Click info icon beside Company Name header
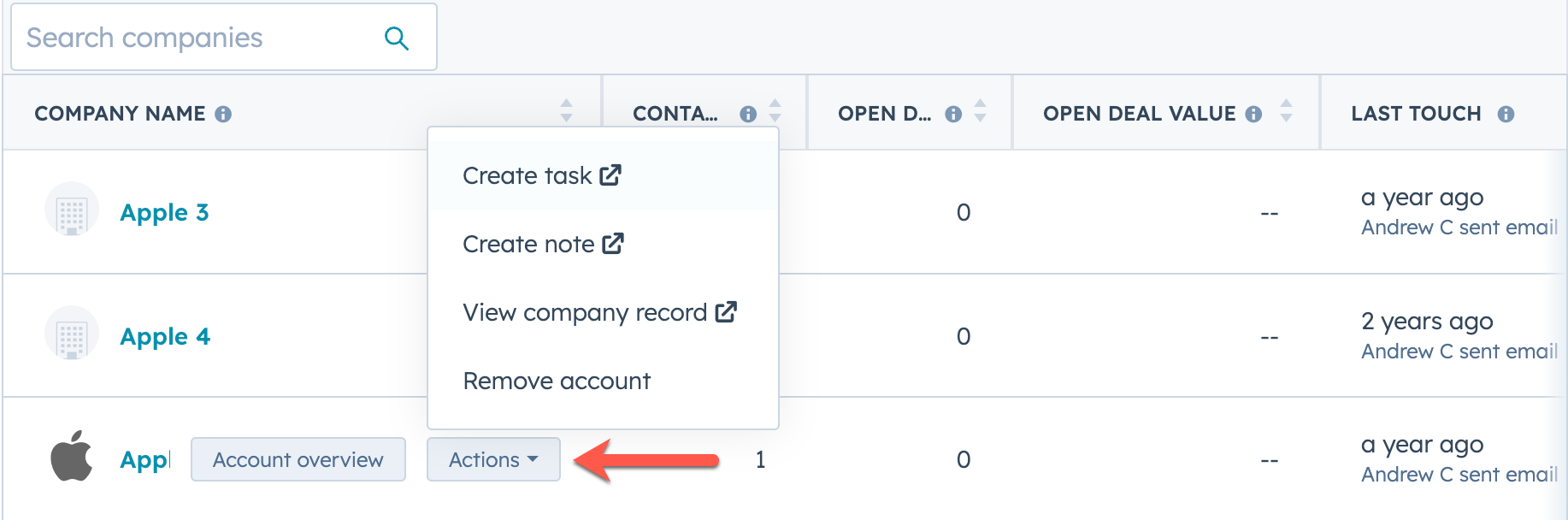 click(x=223, y=114)
